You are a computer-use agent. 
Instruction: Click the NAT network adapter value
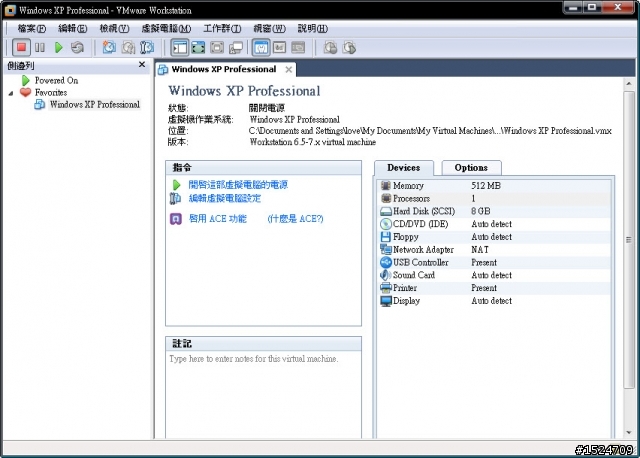click(480, 250)
